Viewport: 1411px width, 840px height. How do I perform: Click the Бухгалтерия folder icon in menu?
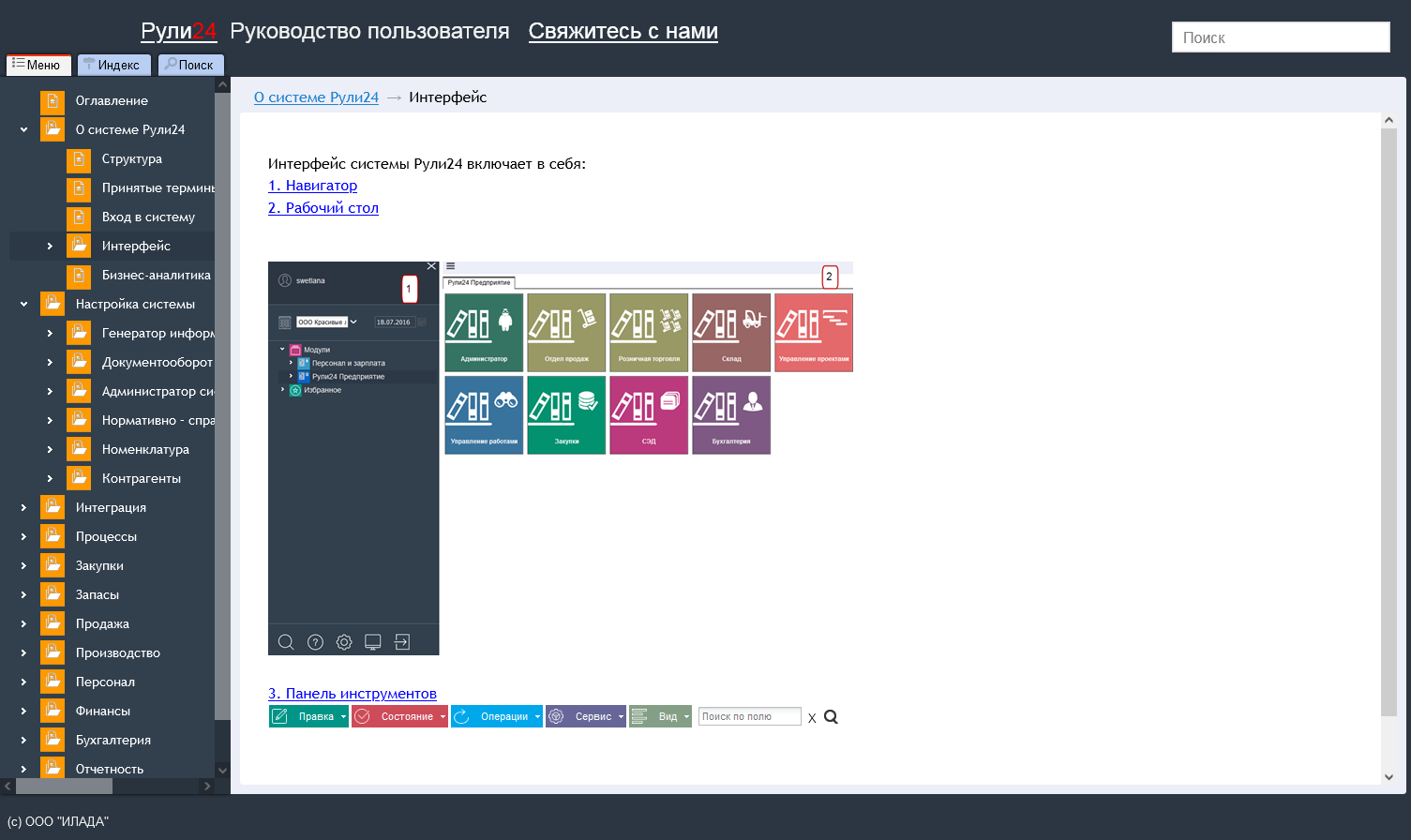coord(53,740)
